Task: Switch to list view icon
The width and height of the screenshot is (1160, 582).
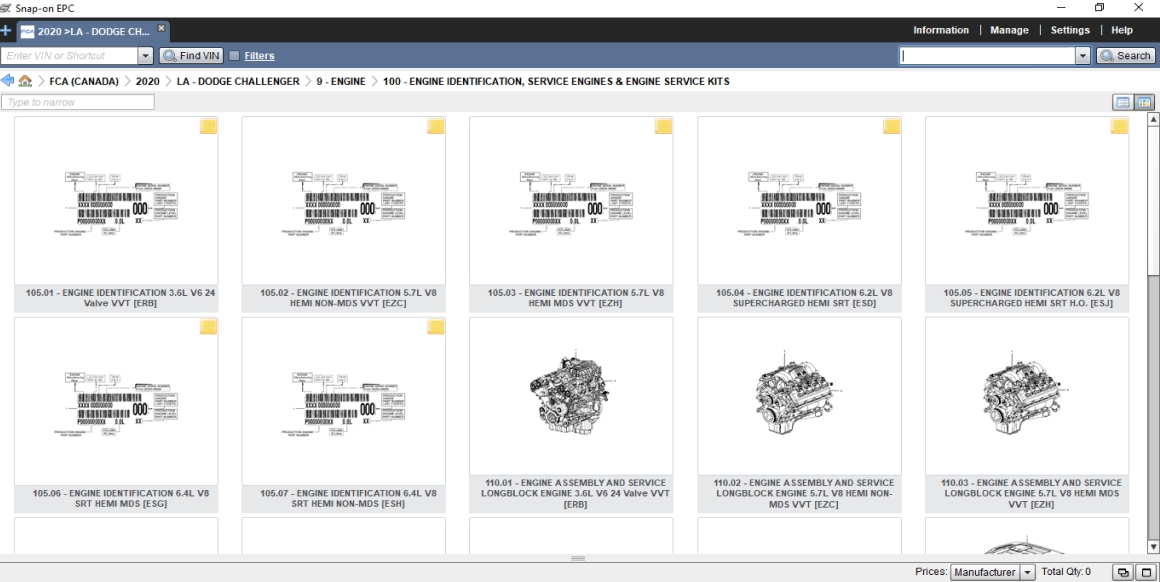Action: pos(1122,102)
